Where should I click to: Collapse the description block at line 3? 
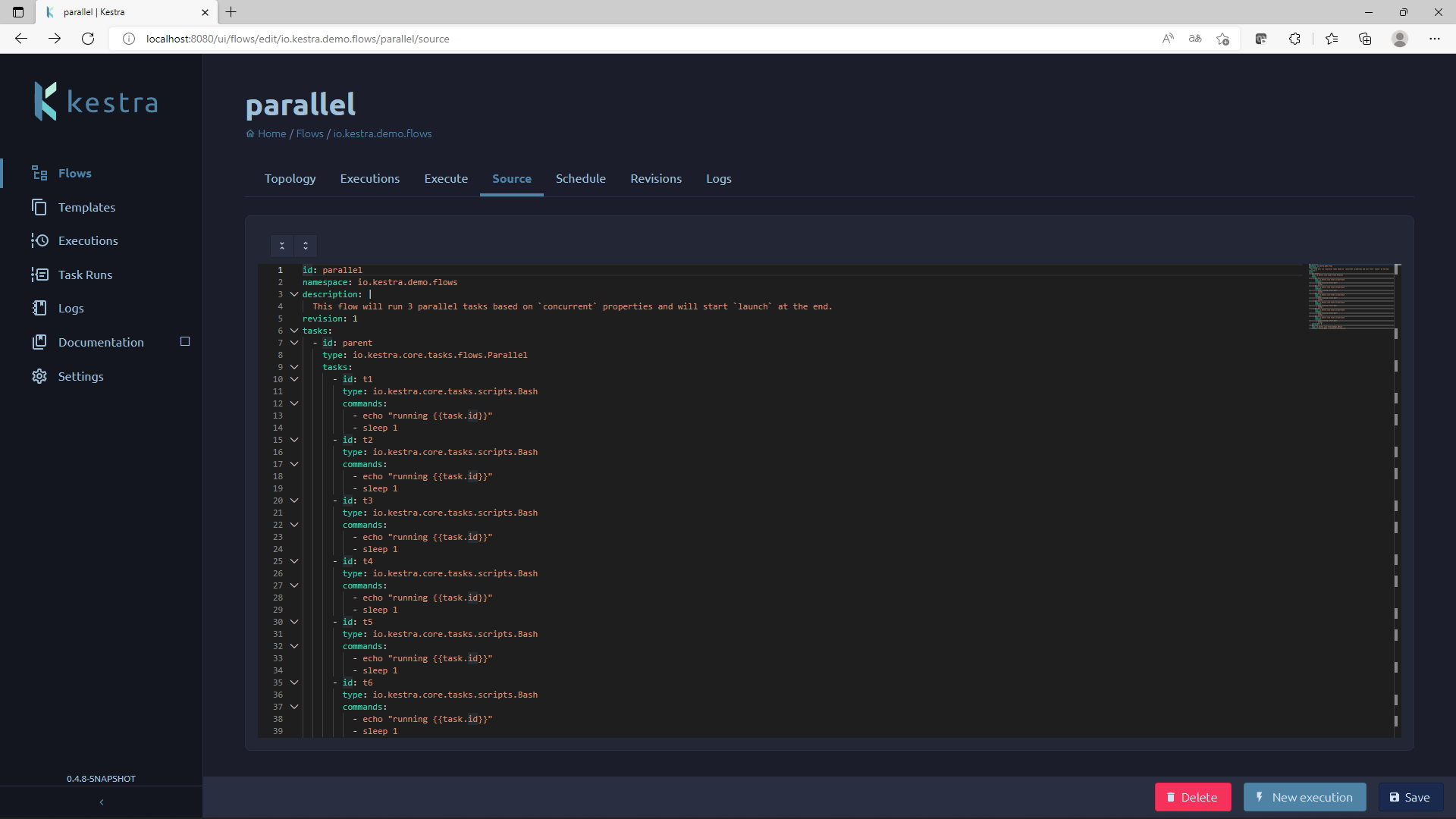coord(294,294)
